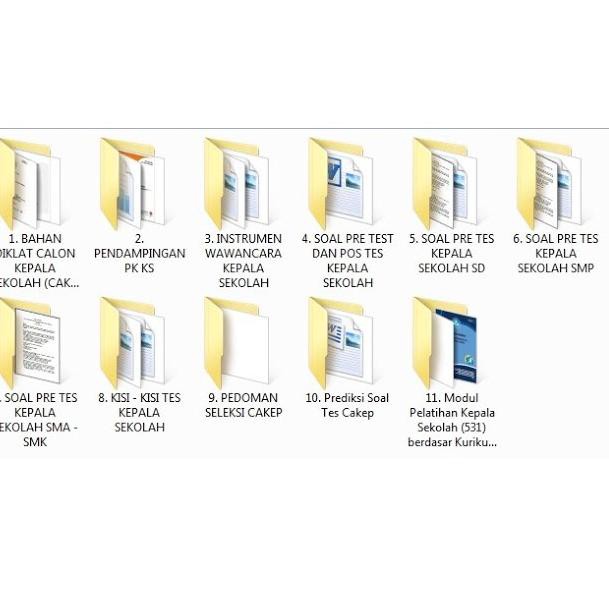
Task: Click the label '5. SOAL PRE TES KEPALA SEKOLAH SD'
Action: [452, 253]
